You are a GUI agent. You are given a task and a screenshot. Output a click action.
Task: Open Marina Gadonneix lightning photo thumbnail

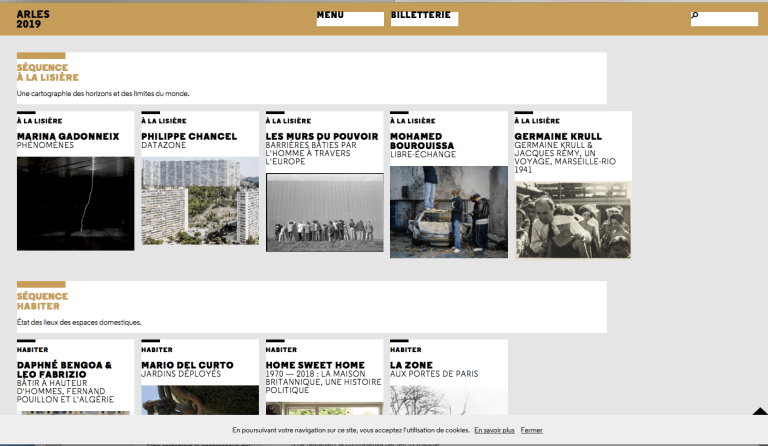pyautogui.click(x=75, y=203)
